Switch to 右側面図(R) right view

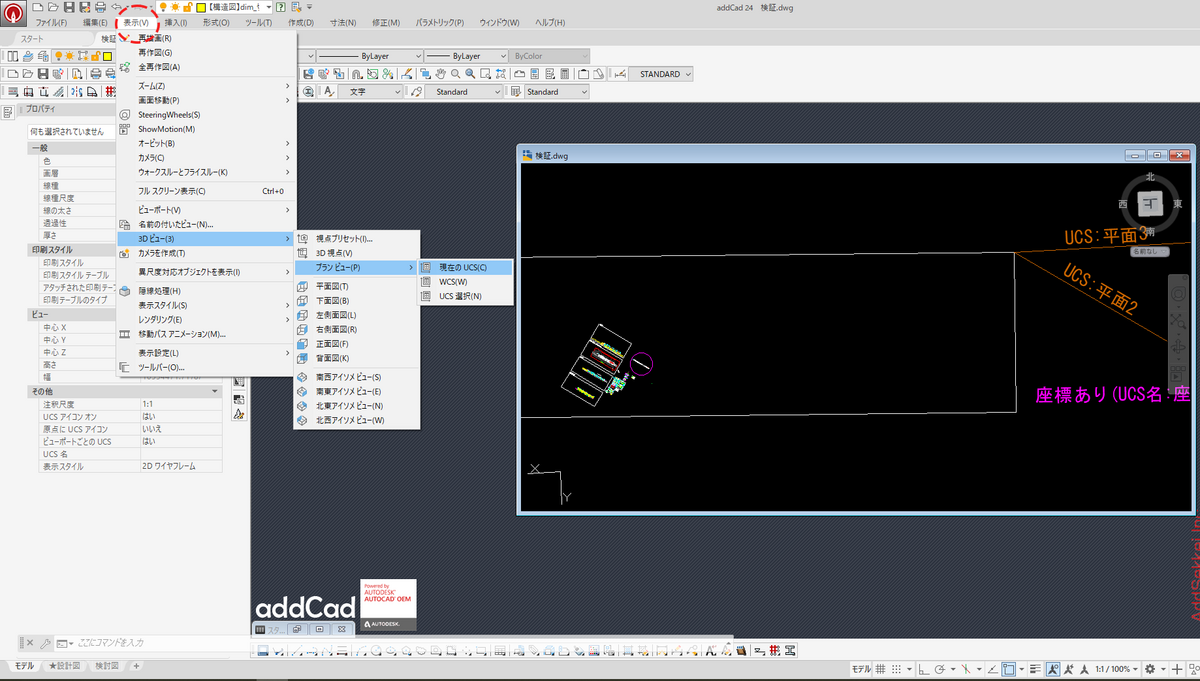pos(356,329)
